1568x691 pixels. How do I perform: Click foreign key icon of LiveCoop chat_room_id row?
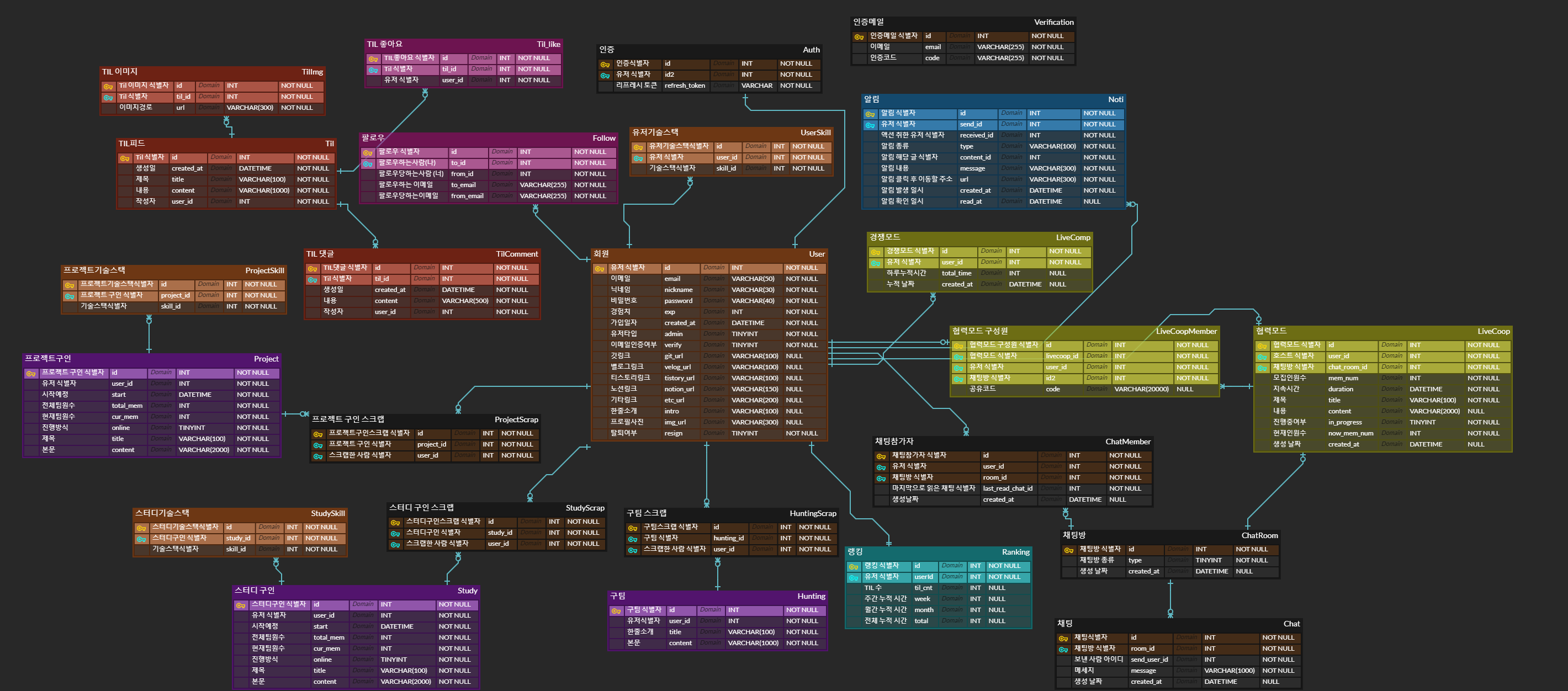1262,368
